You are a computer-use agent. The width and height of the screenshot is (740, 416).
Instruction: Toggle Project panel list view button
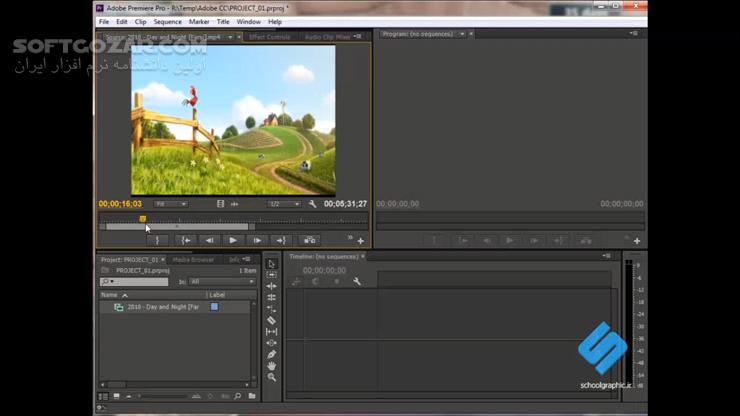103,396
